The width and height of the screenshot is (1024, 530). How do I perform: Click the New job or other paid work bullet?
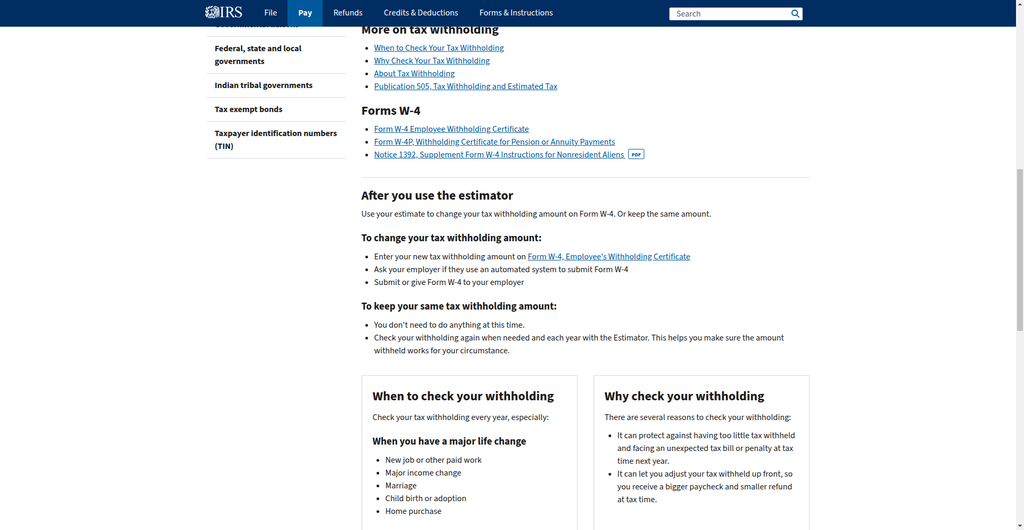[x=433, y=460]
